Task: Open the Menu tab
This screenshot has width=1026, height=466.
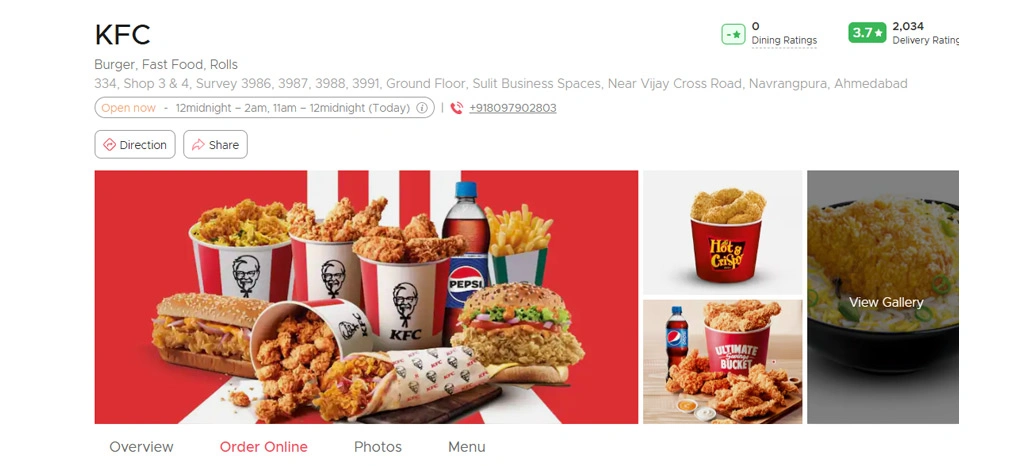Action: (x=467, y=447)
